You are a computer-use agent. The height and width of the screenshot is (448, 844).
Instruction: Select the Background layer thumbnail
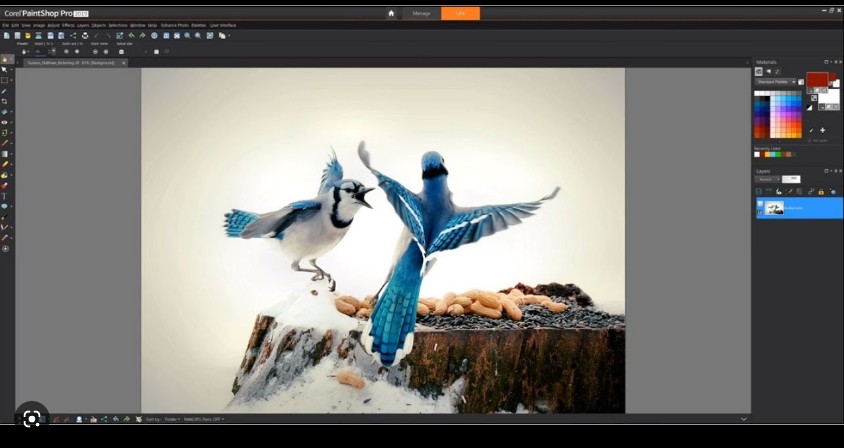click(x=774, y=208)
